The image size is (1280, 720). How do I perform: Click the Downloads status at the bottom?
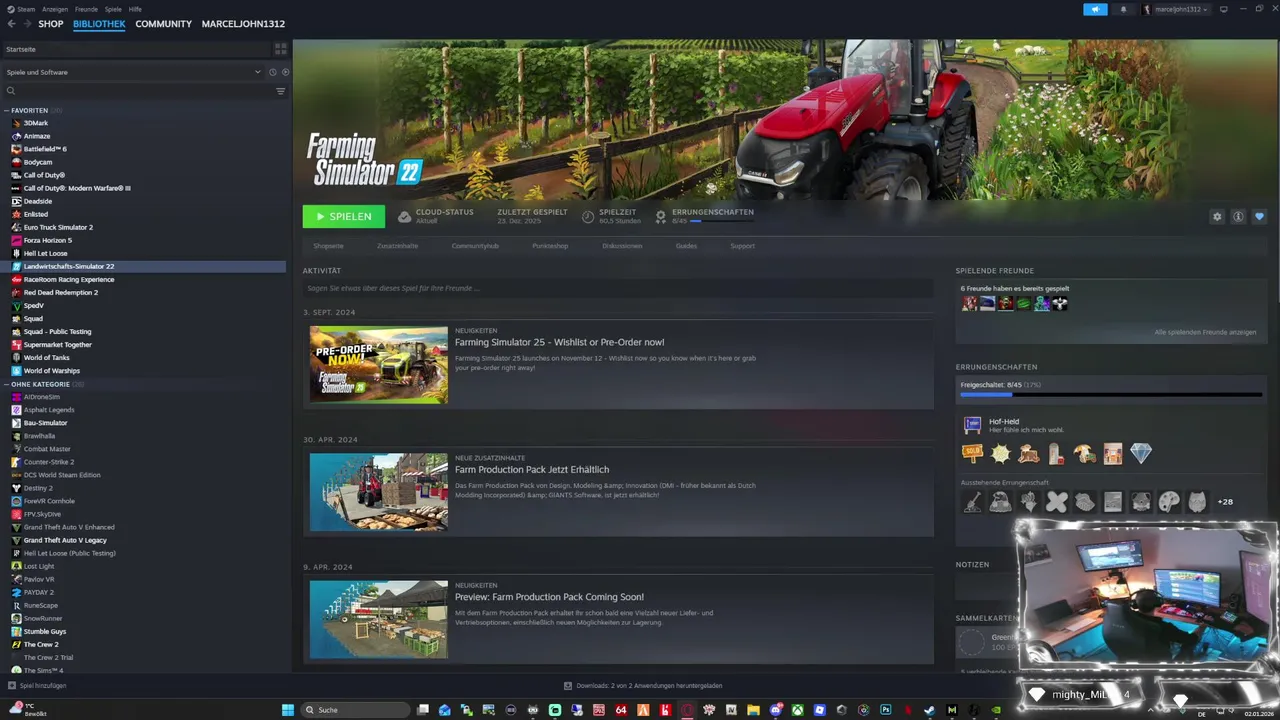coord(643,686)
